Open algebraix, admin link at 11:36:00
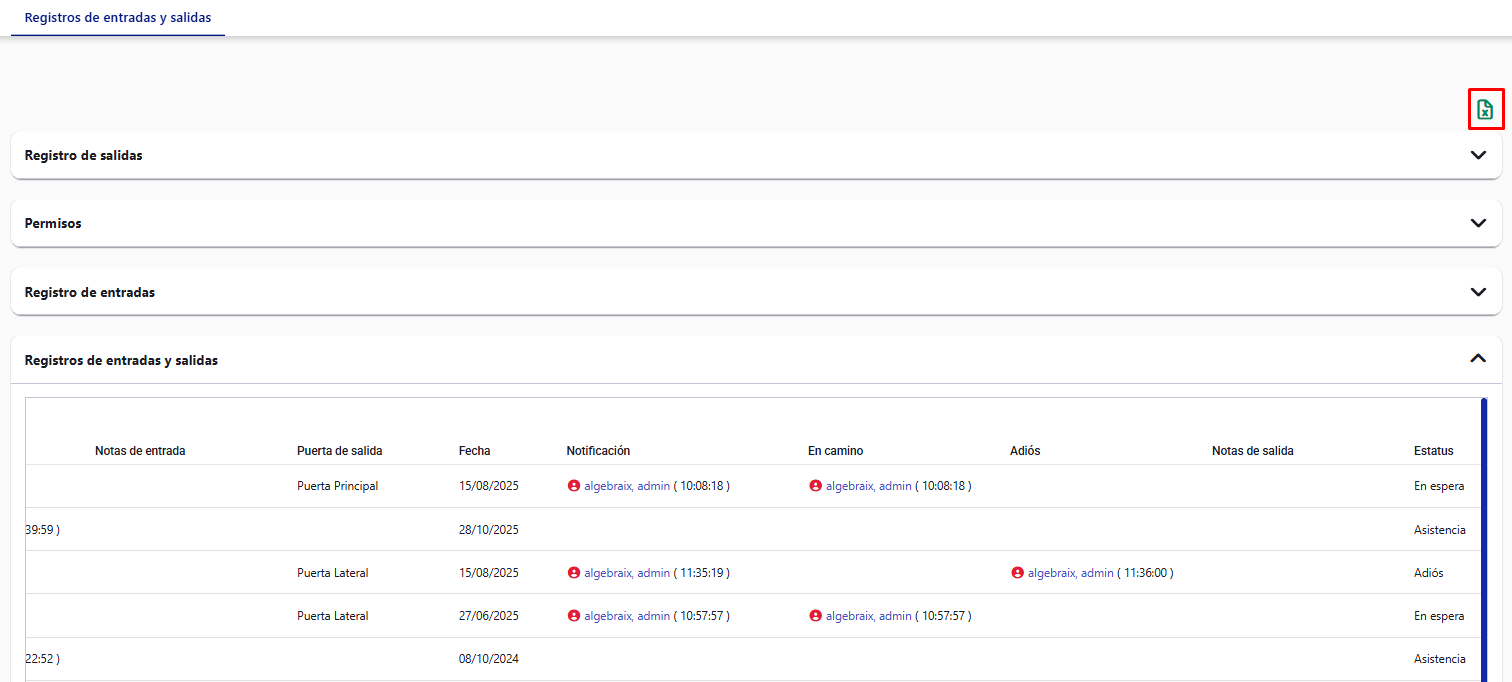This screenshot has height=682, width=1512. [x=1070, y=573]
